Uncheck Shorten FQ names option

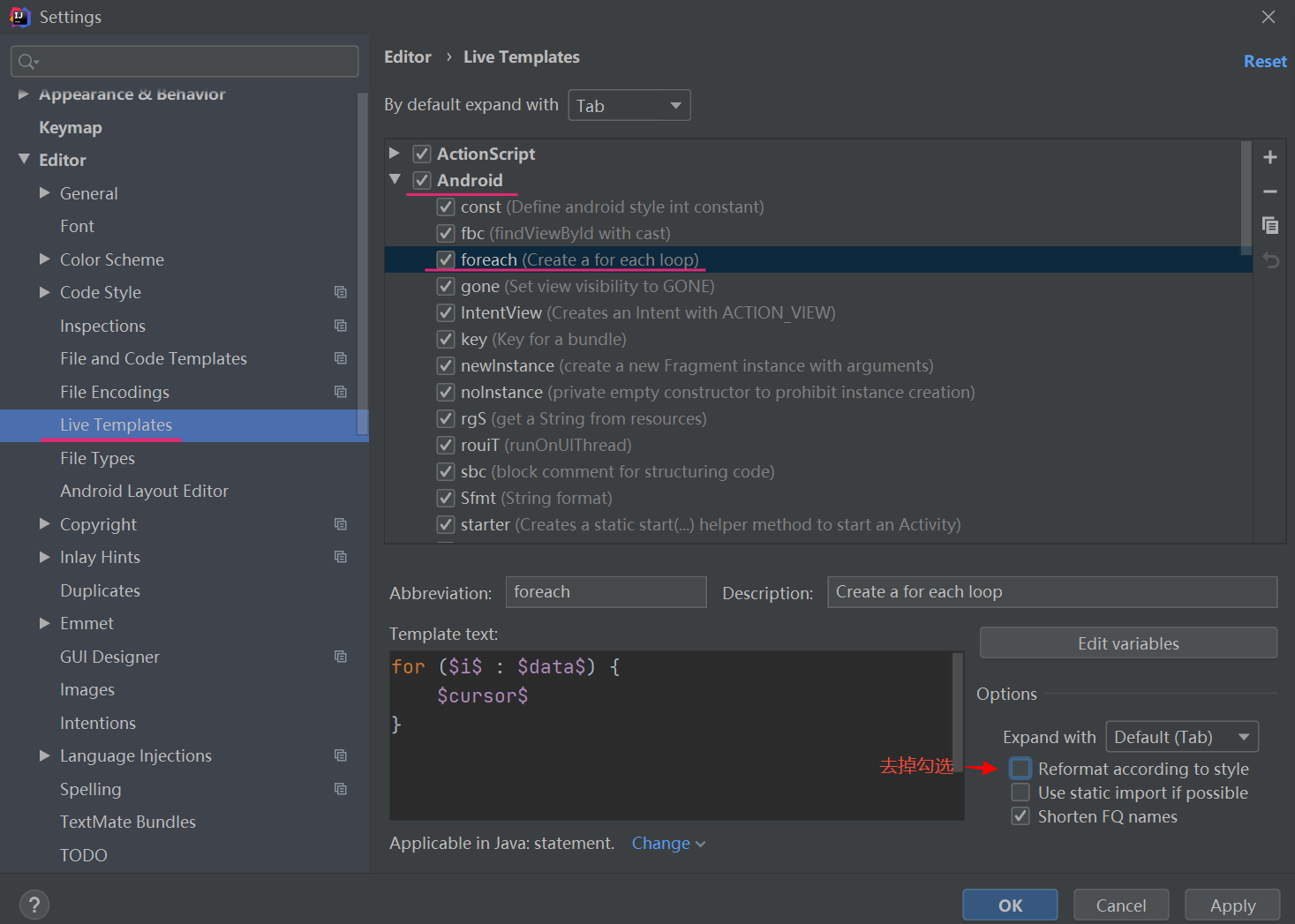[x=1020, y=816]
